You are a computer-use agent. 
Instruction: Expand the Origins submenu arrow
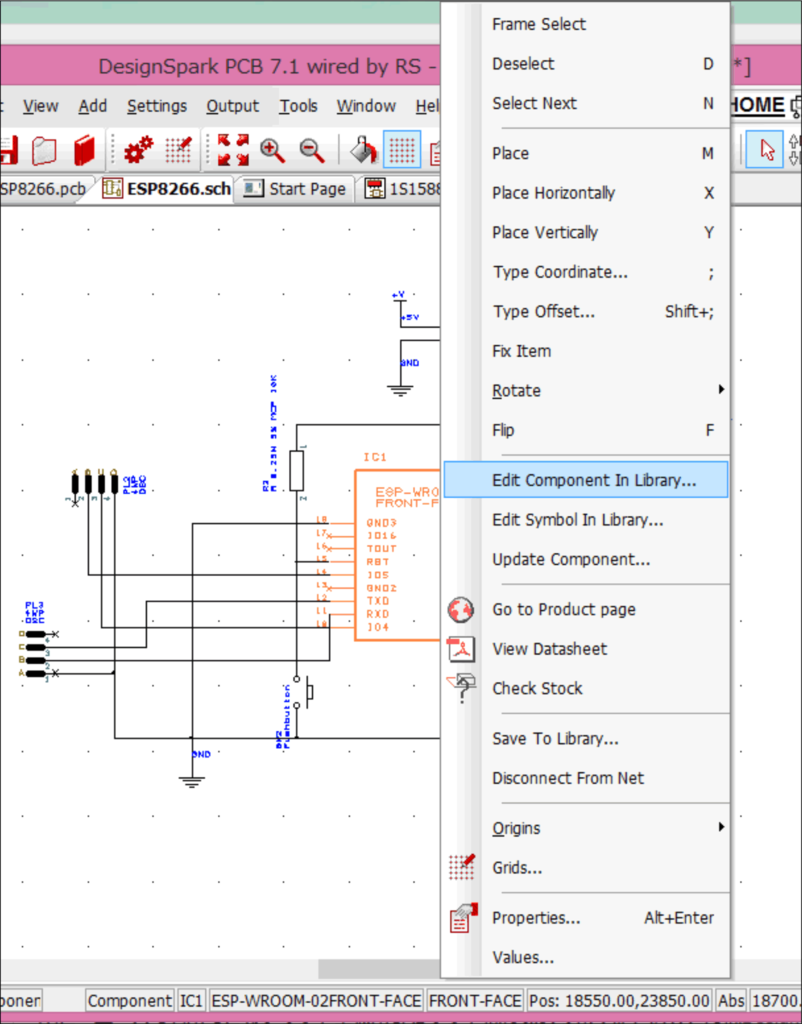[x=721, y=827]
